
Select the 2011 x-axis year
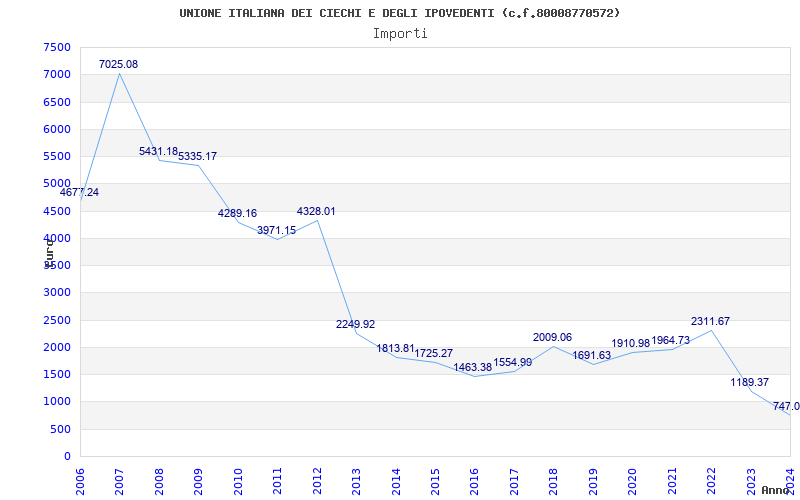click(x=277, y=481)
